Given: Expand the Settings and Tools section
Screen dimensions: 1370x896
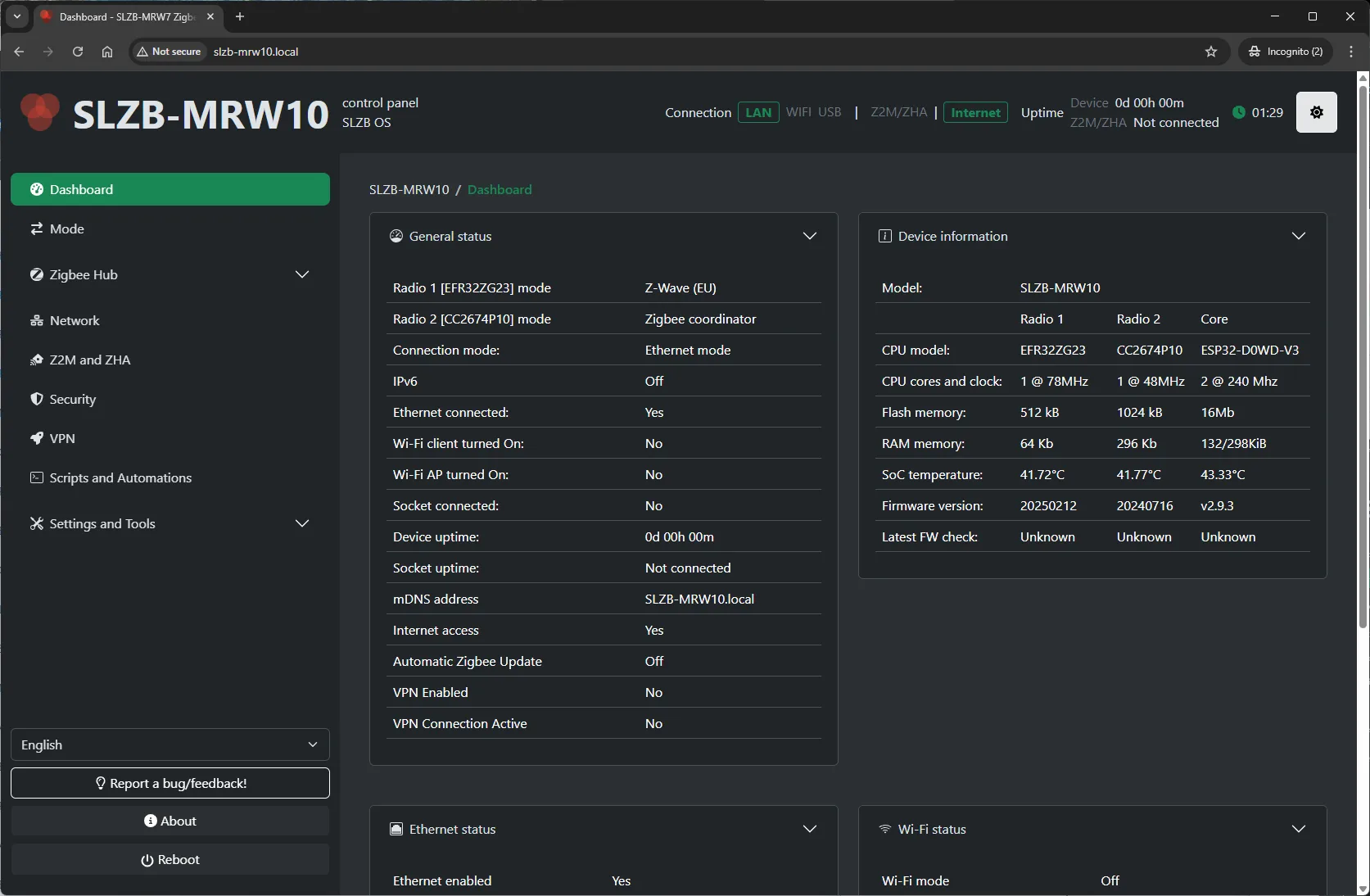Looking at the screenshot, I should (302, 523).
